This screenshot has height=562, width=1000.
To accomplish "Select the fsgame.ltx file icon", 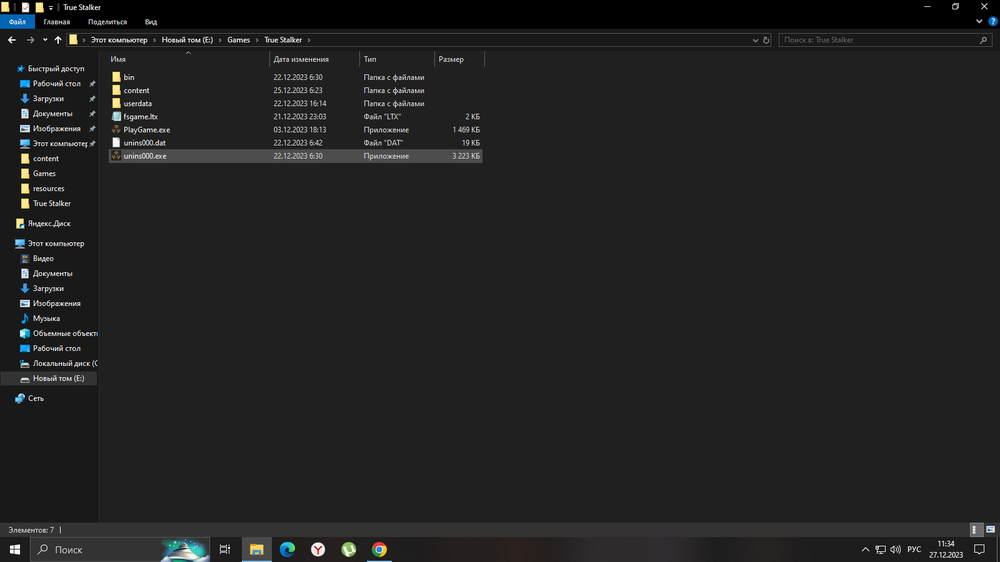I will [116, 117].
